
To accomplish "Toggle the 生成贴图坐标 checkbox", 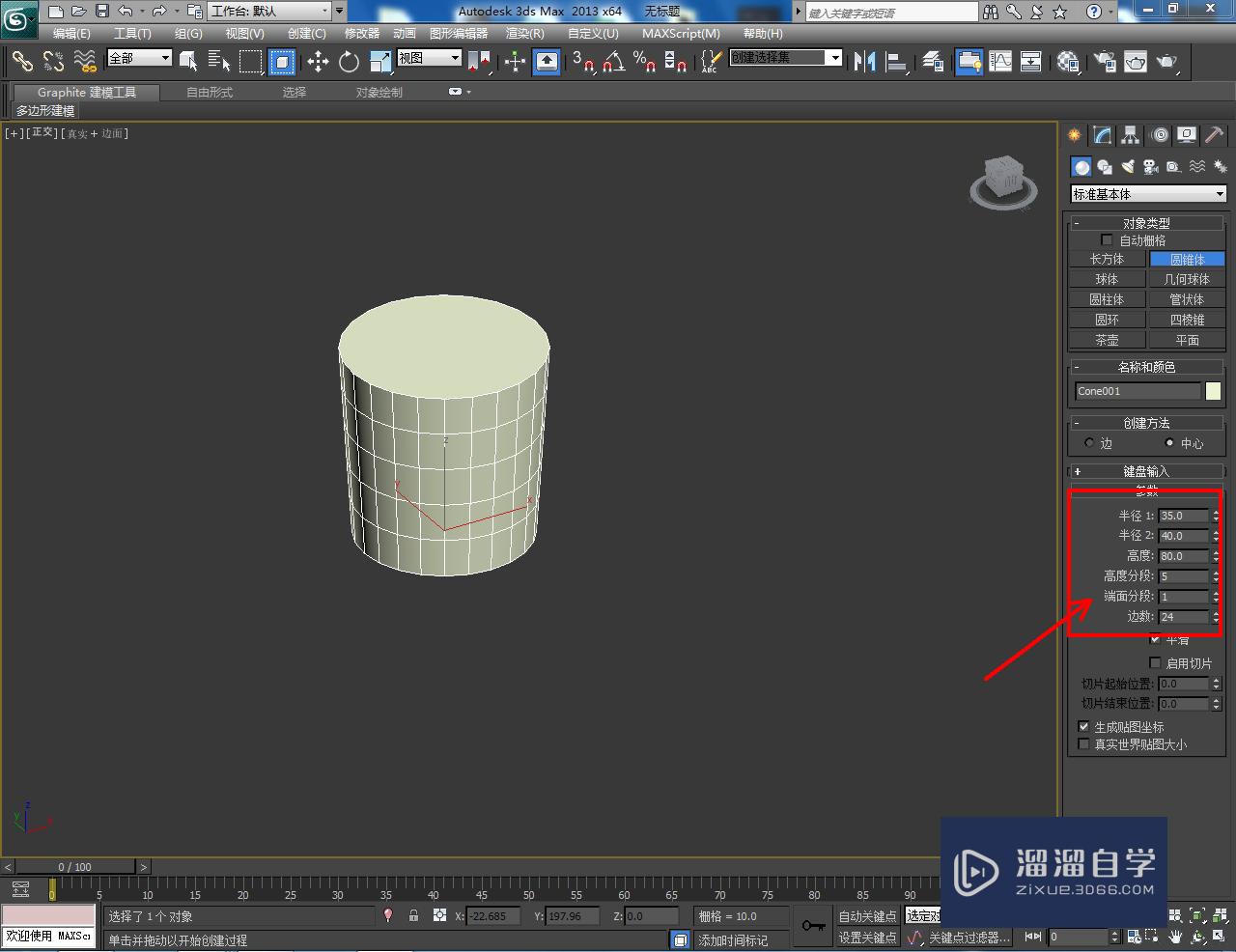I will (1083, 727).
